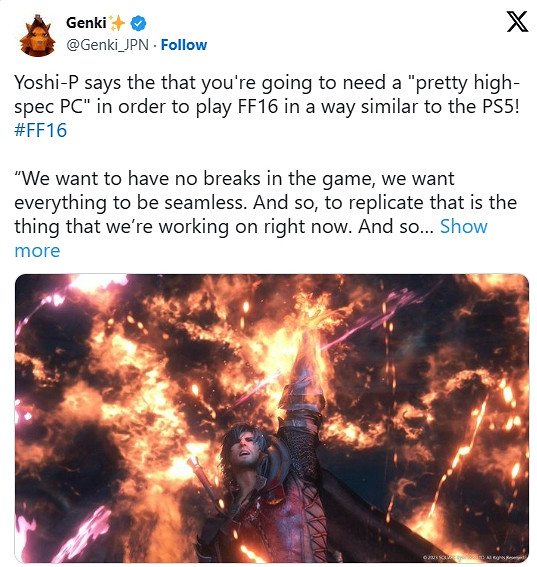Image resolution: width=537 pixels, height=567 pixels.
Task: Click the sparkle emoji beside Genki
Action: (x=117, y=24)
